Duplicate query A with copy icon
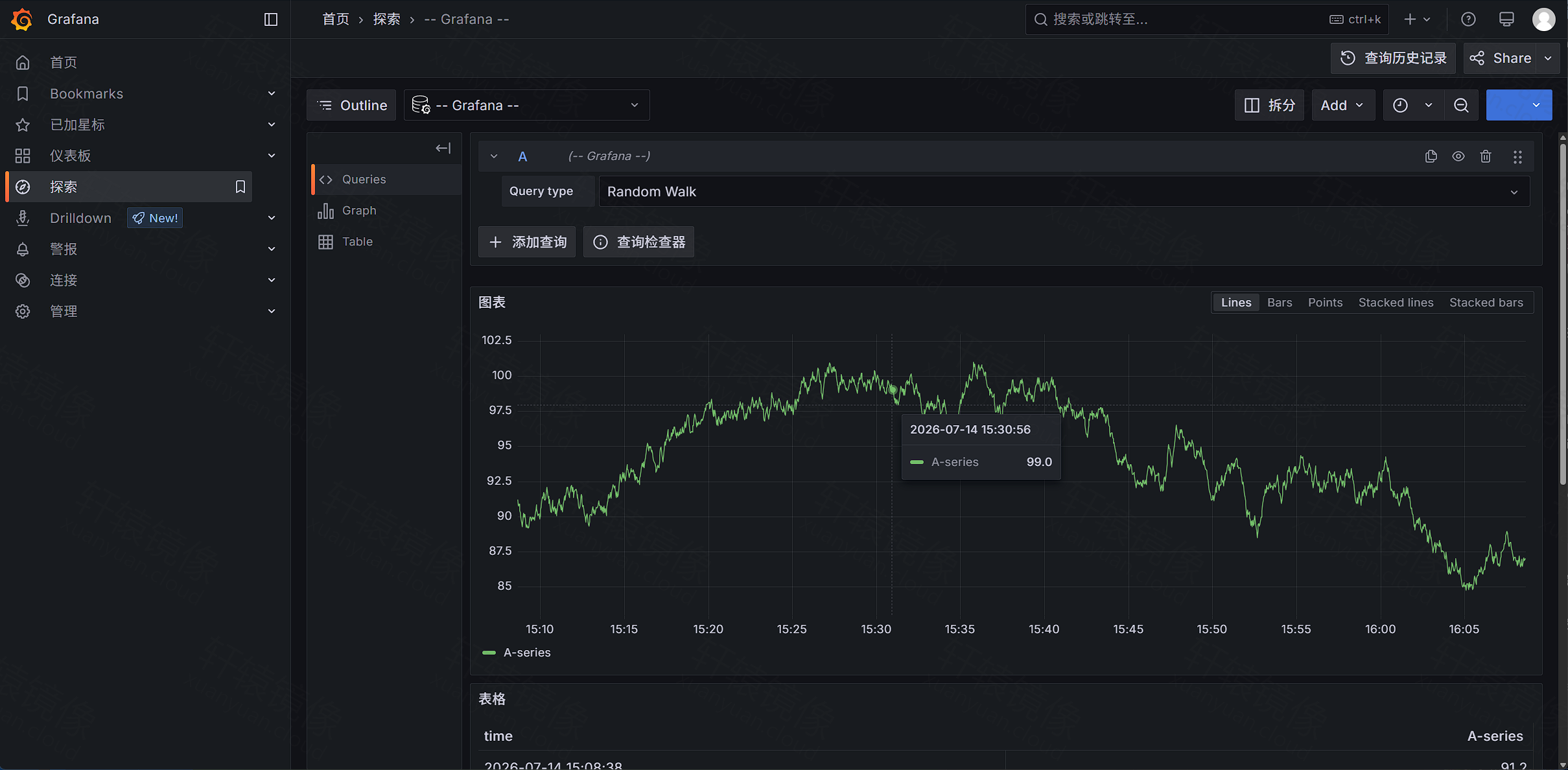 tap(1431, 156)
